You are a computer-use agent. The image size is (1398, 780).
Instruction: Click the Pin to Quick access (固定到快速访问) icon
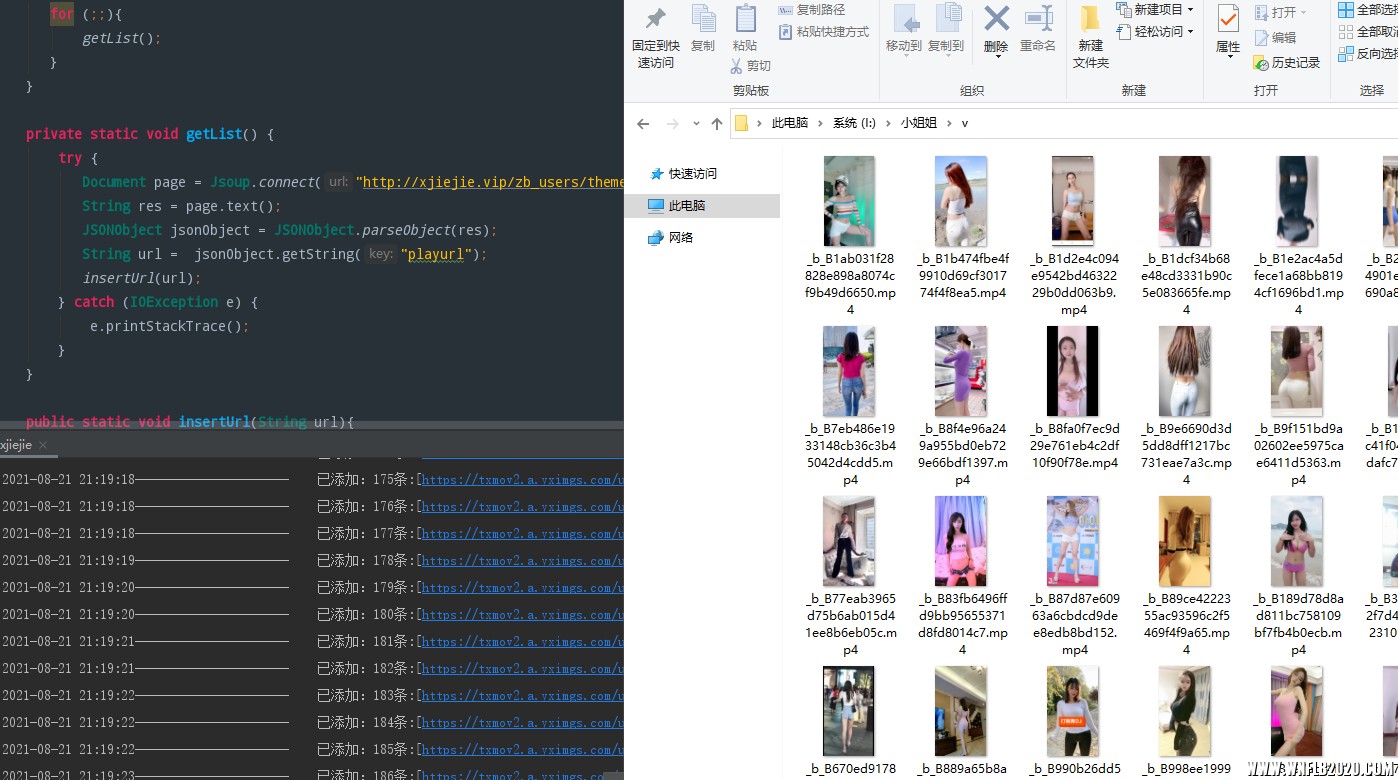[x=655, y=20]
